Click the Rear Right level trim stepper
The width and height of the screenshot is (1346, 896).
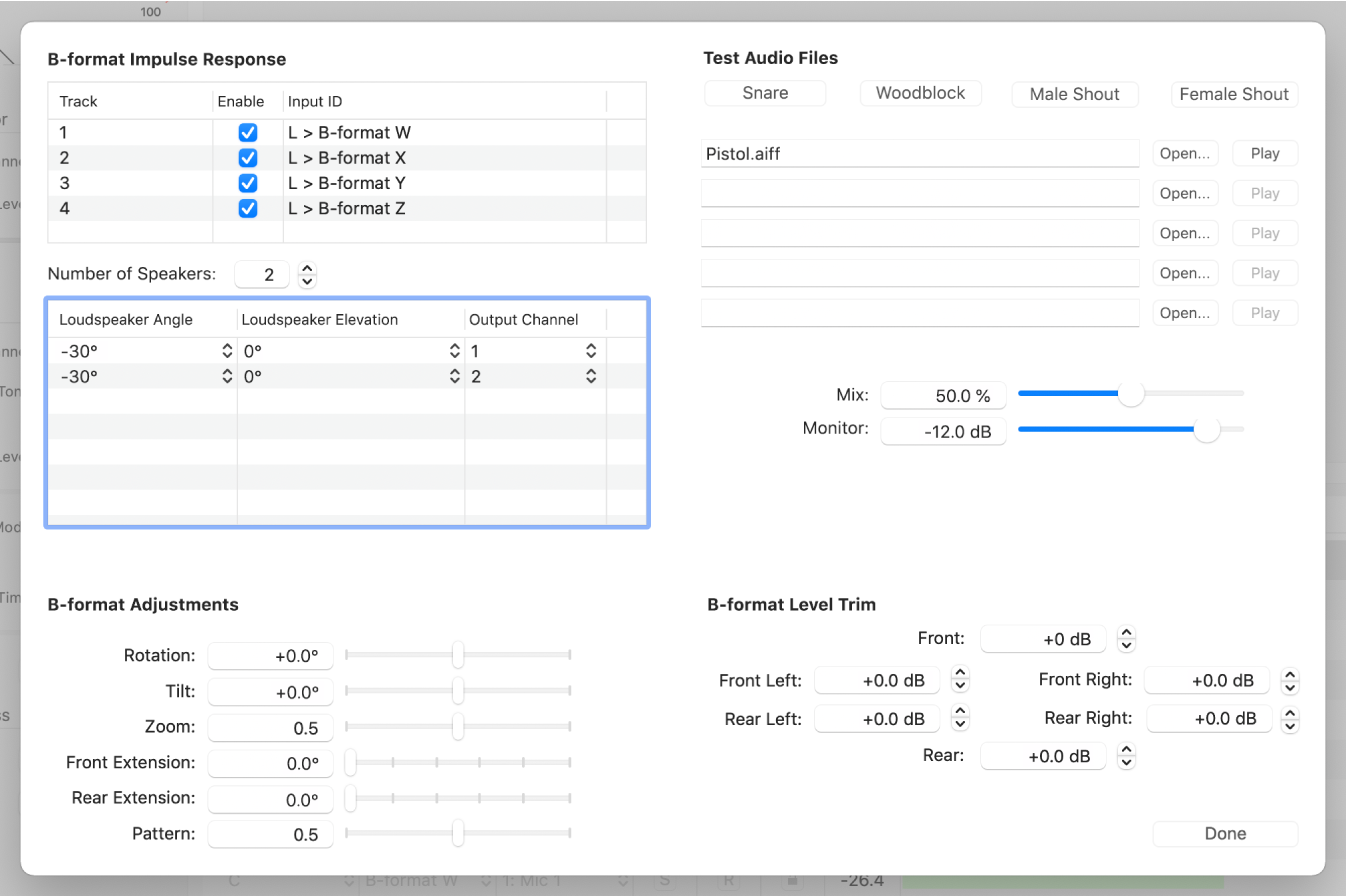(1290, 718)
